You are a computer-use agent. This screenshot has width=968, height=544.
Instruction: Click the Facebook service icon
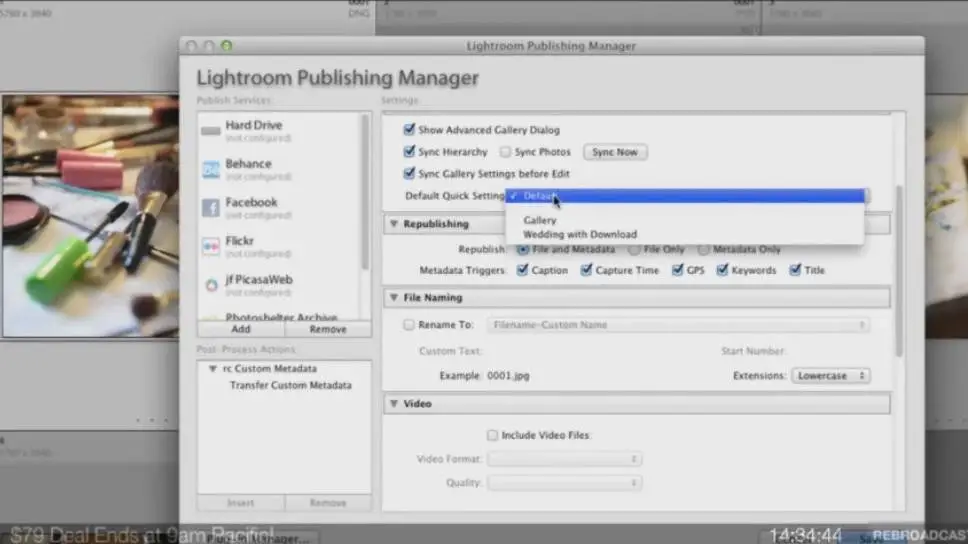211,207
